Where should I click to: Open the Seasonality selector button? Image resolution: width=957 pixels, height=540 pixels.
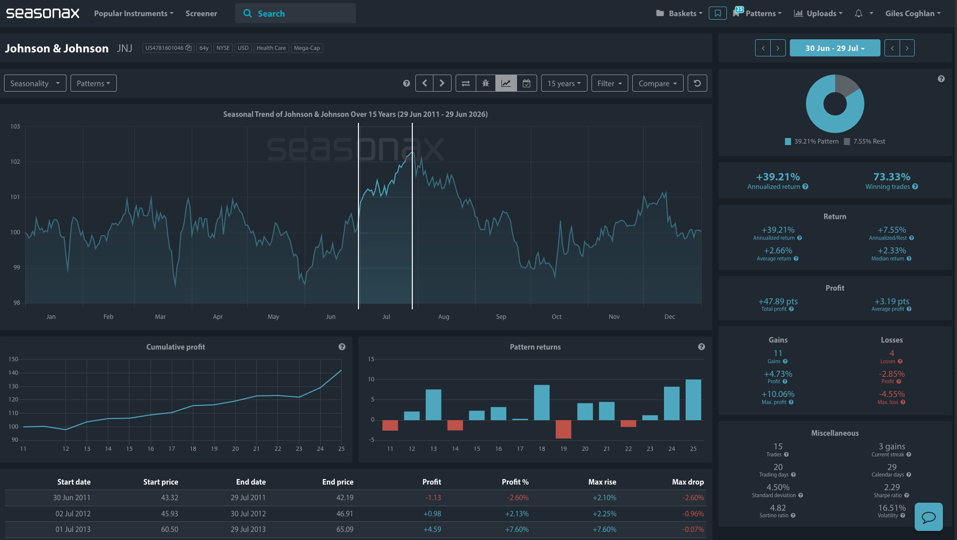pos(35,84)
